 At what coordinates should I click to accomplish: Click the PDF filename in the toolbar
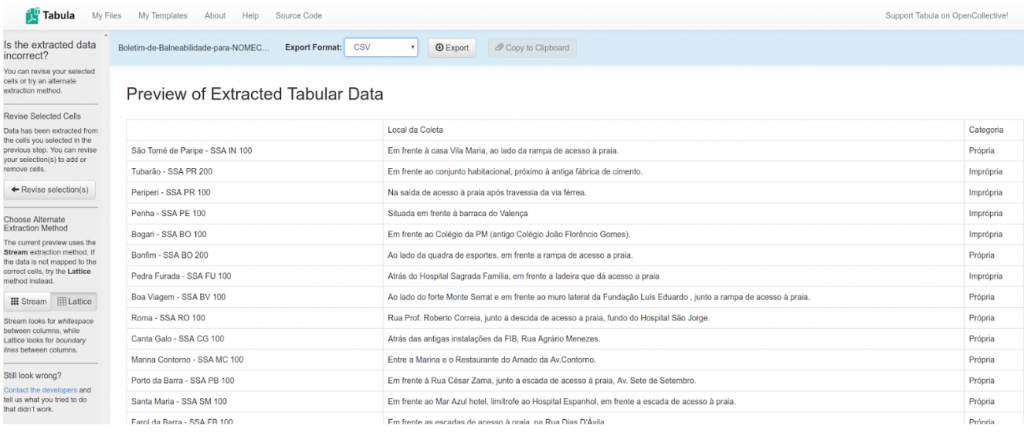[194, 48]
